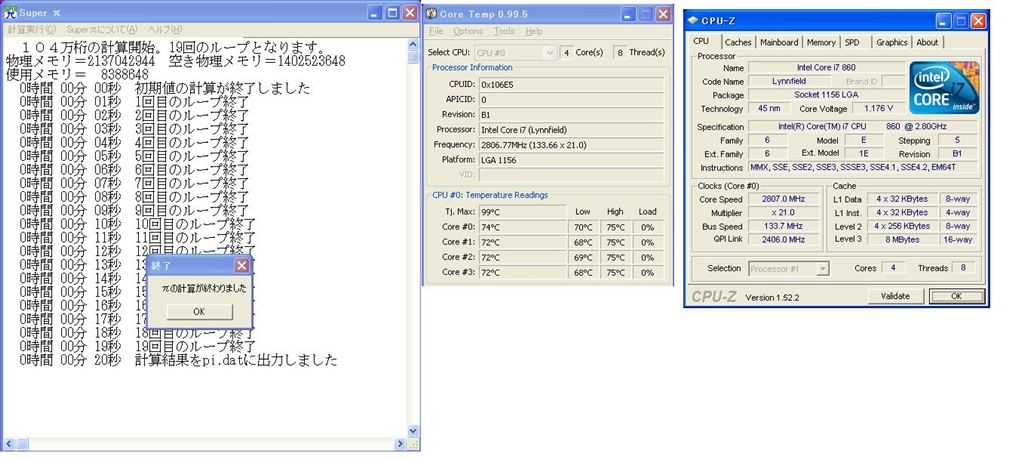Click the left arrow of Super π horizontal scrollbar
Image resolution: width=1024 pixels, height=459 pixels.
(x=8, y=444)
